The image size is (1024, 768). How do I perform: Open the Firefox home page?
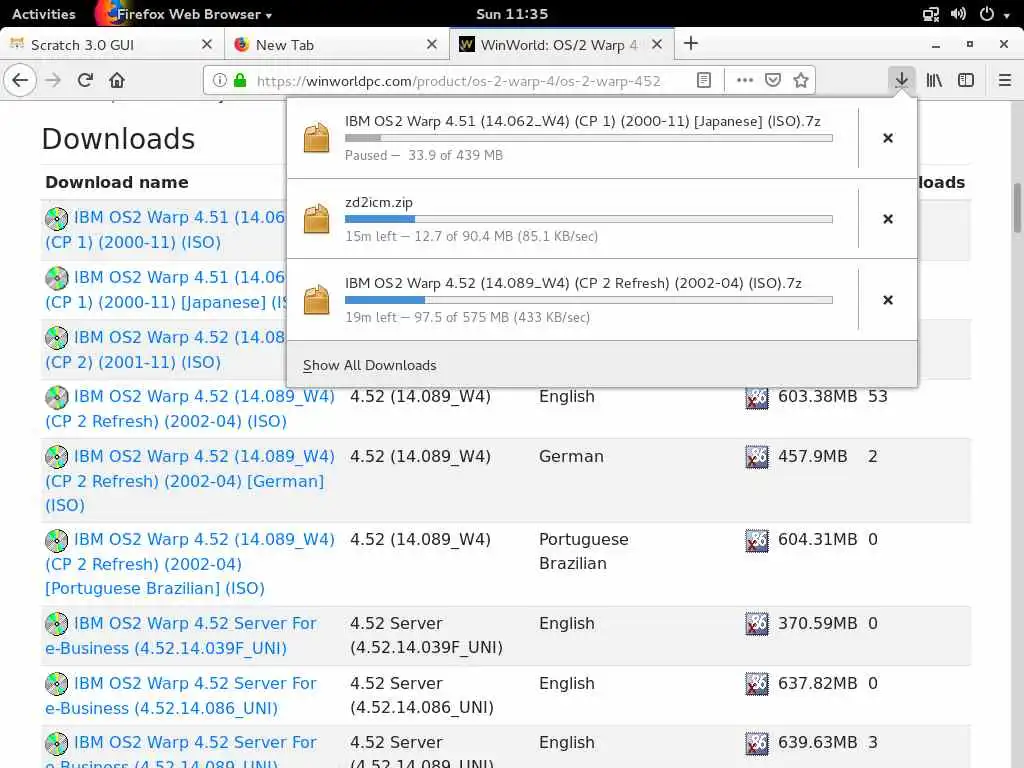pyautogui.click(x=117, y=80)
